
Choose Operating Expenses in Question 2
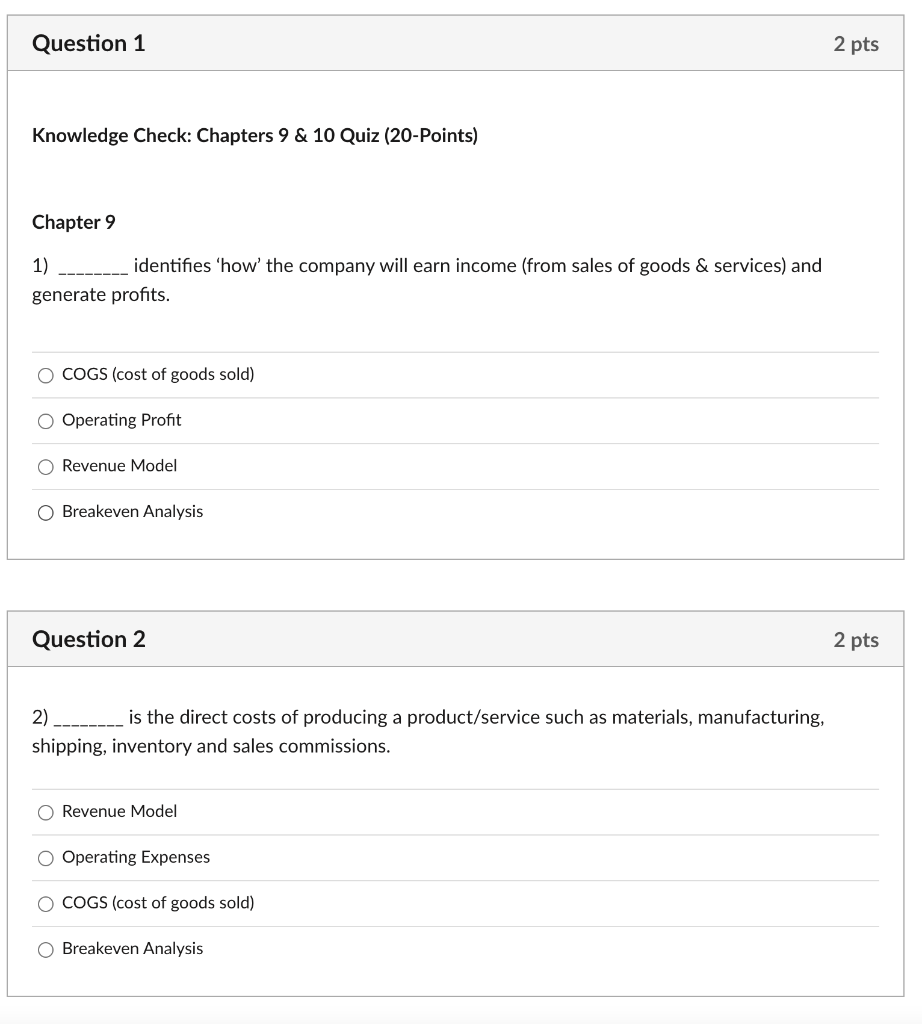[45, 857]
